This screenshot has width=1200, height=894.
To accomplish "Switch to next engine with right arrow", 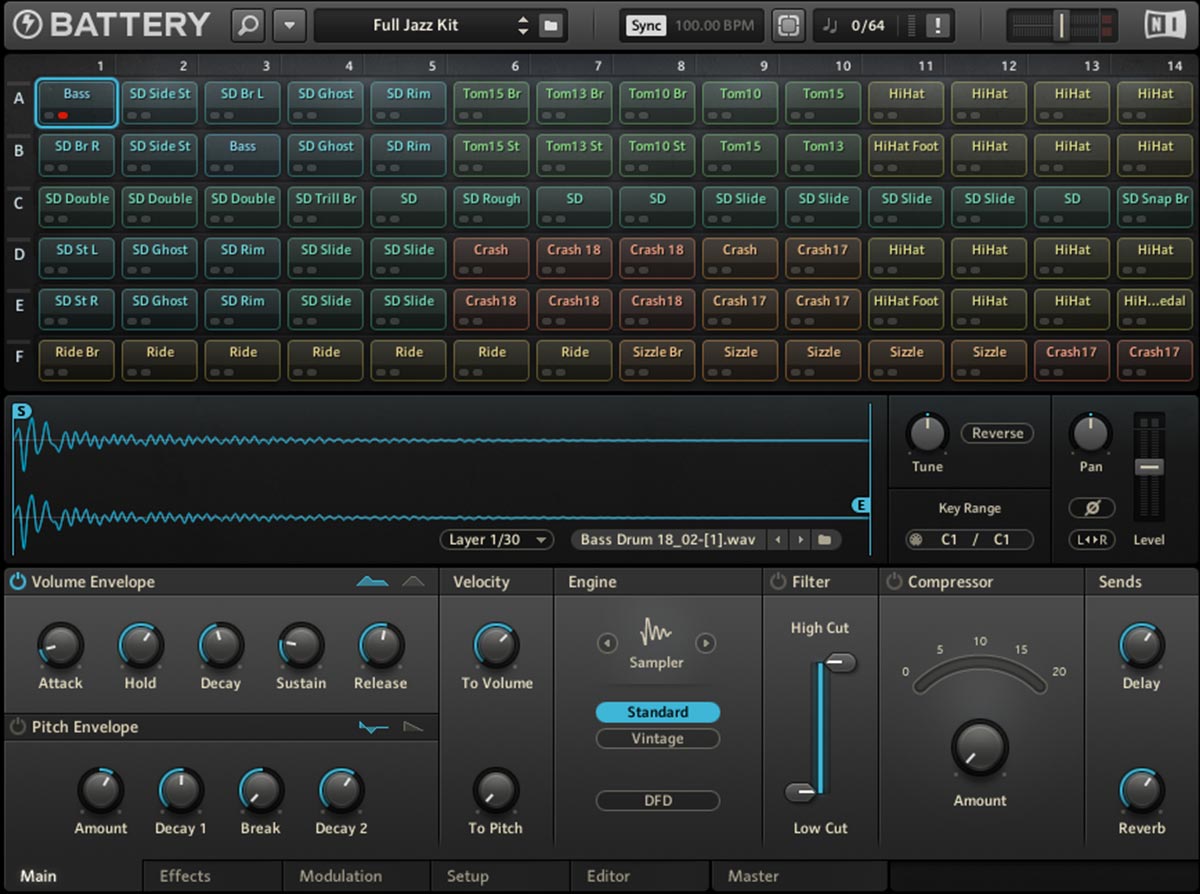I will [x=705, y=643].
